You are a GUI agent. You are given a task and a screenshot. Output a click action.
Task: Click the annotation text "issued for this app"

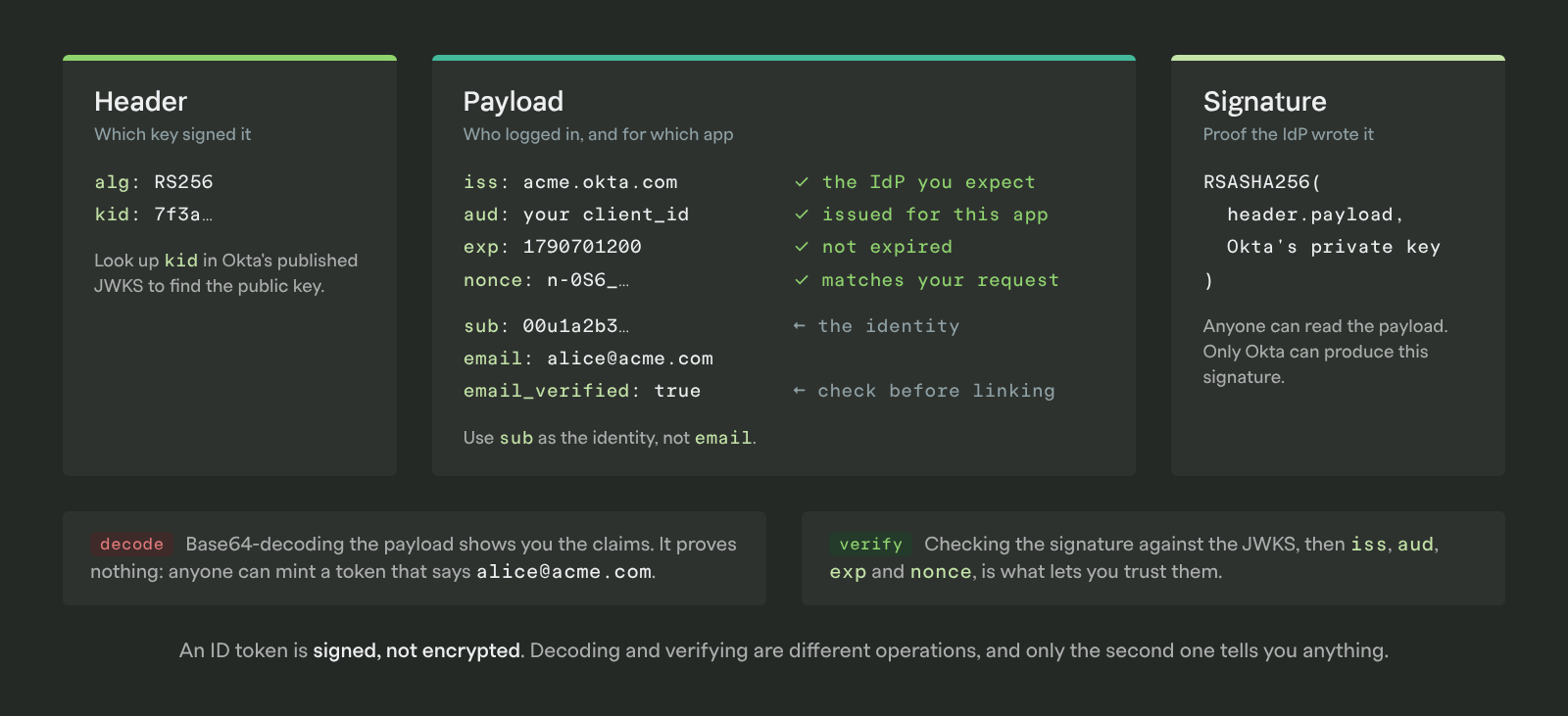coord(935,215)
